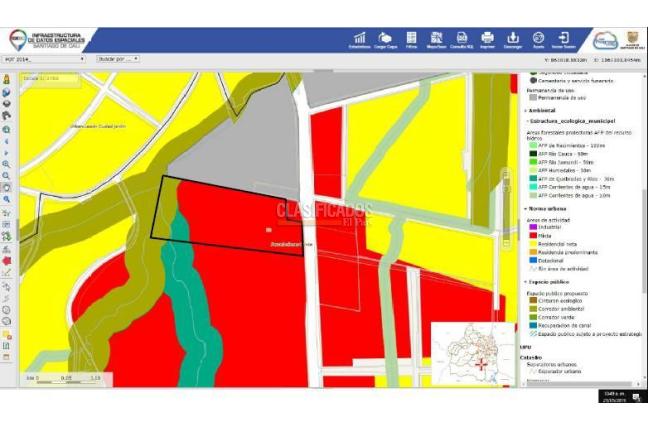Click the UPU legend heading

(x=525, y=347)
